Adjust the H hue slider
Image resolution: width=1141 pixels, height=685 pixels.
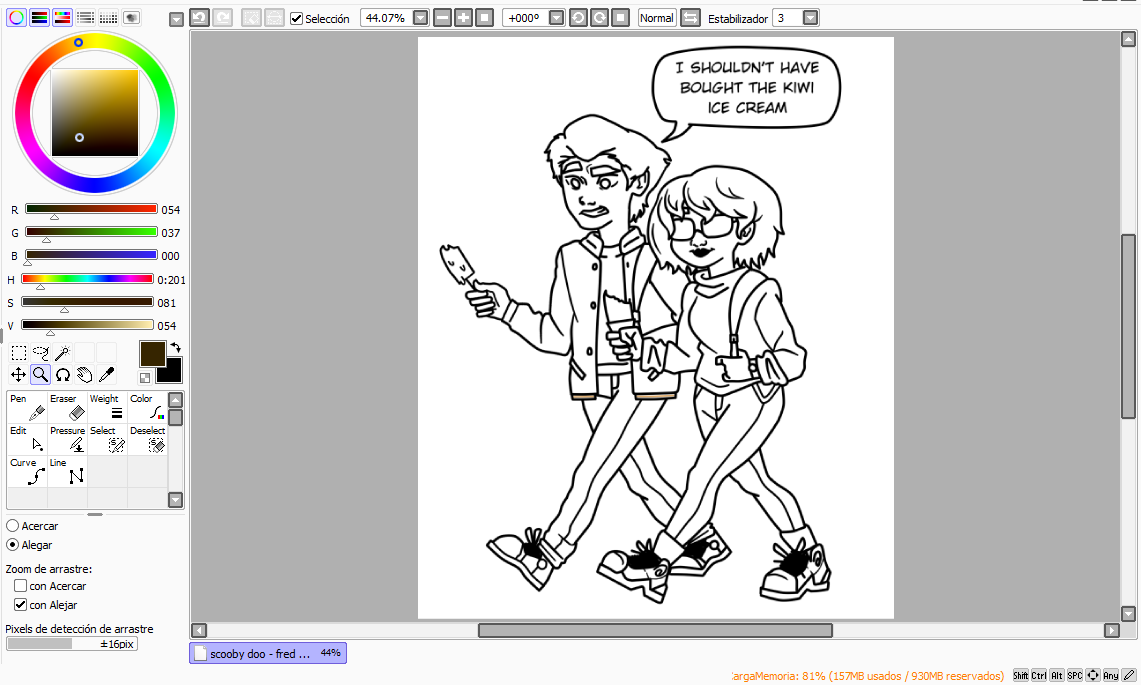click(x=87, y=279)
